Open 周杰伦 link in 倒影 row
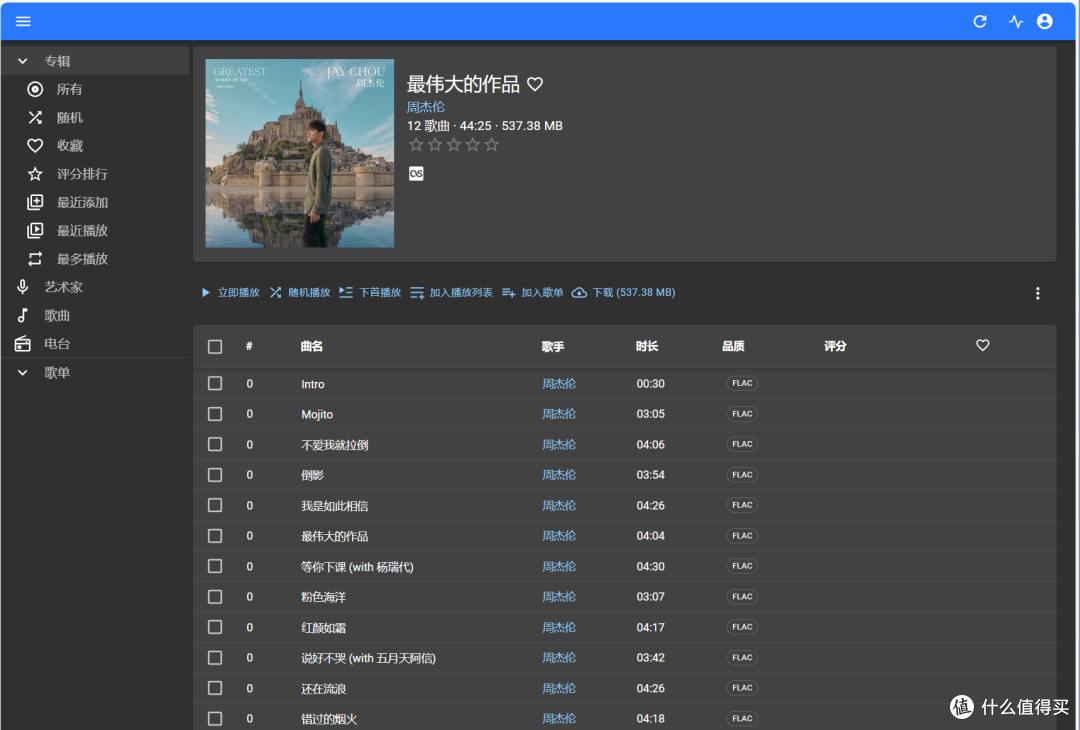 click(559, 474)
